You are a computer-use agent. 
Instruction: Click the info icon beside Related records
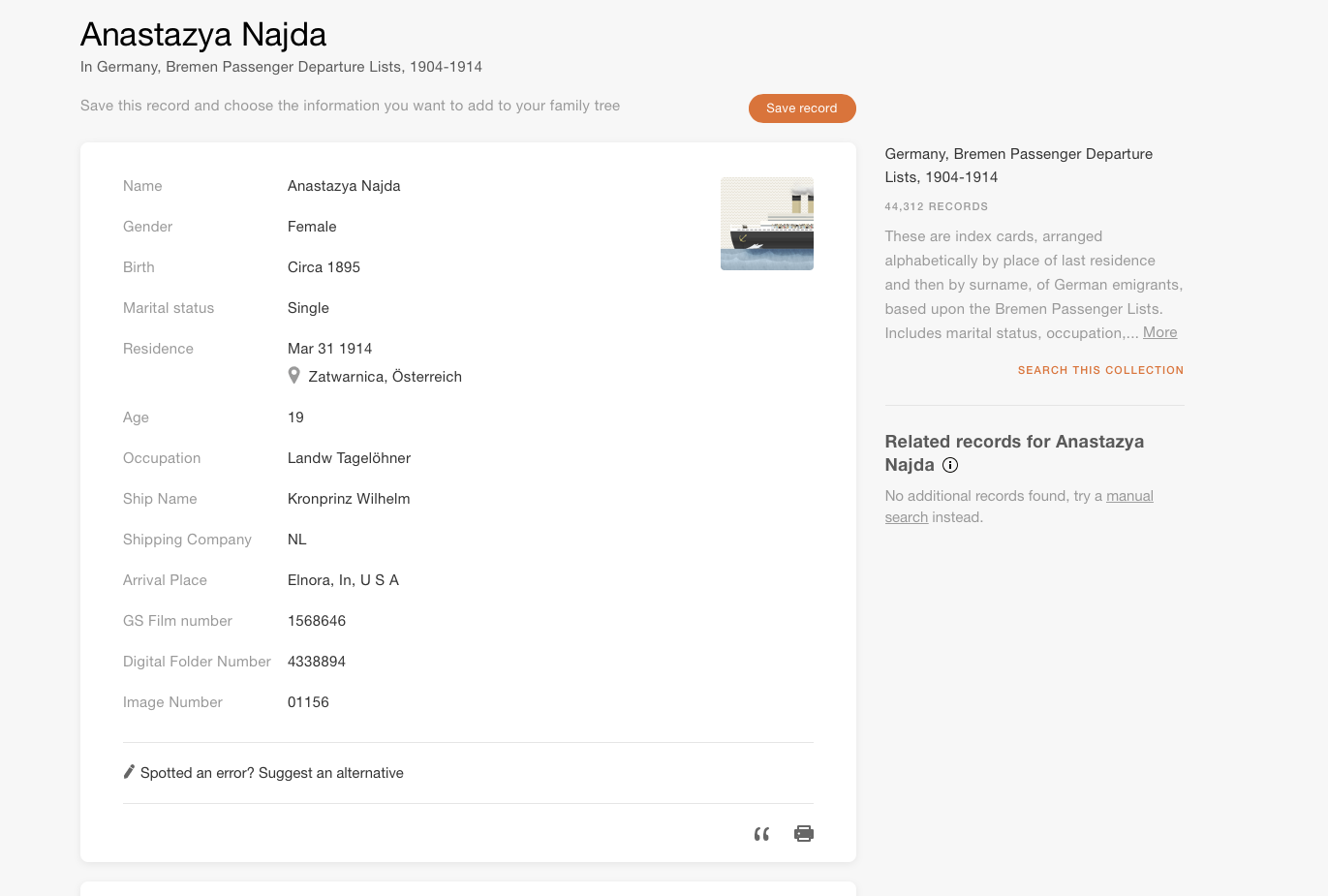pos(950,465)
